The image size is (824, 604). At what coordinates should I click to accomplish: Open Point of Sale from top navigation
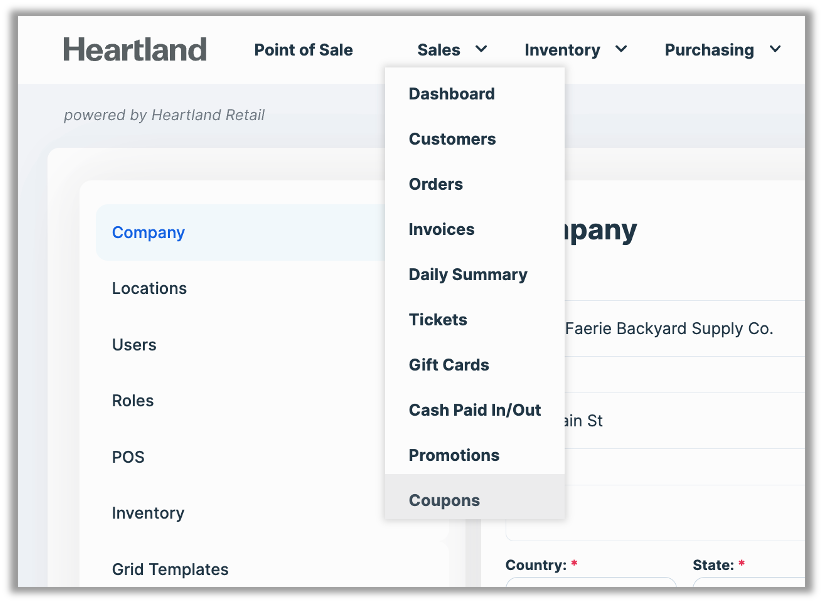(303, 50)
